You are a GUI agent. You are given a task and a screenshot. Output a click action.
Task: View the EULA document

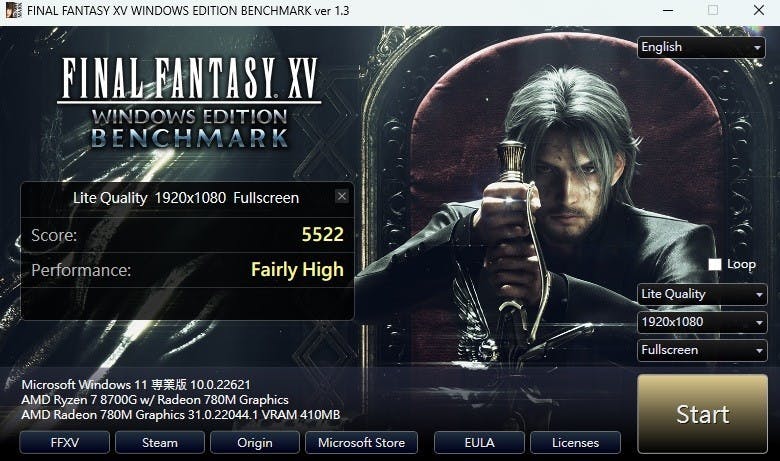(x=479, y=443)
